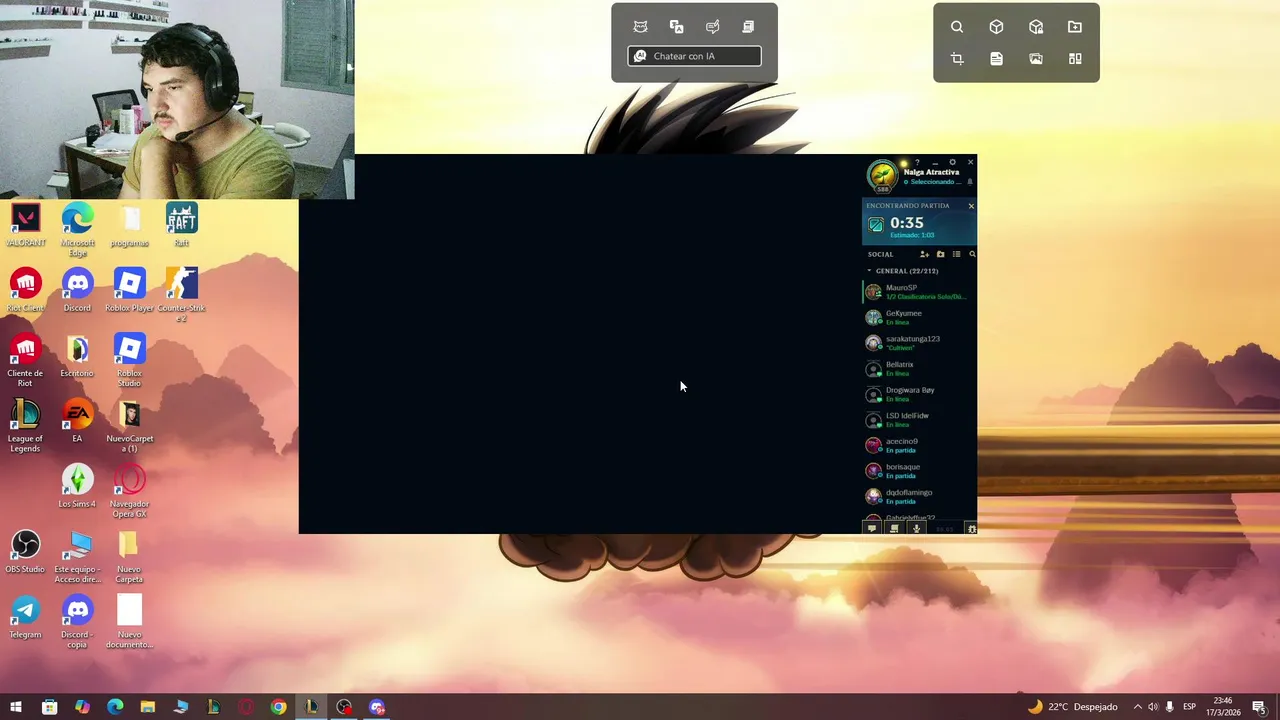Open chat panel icon at bottom

[872, 528]
